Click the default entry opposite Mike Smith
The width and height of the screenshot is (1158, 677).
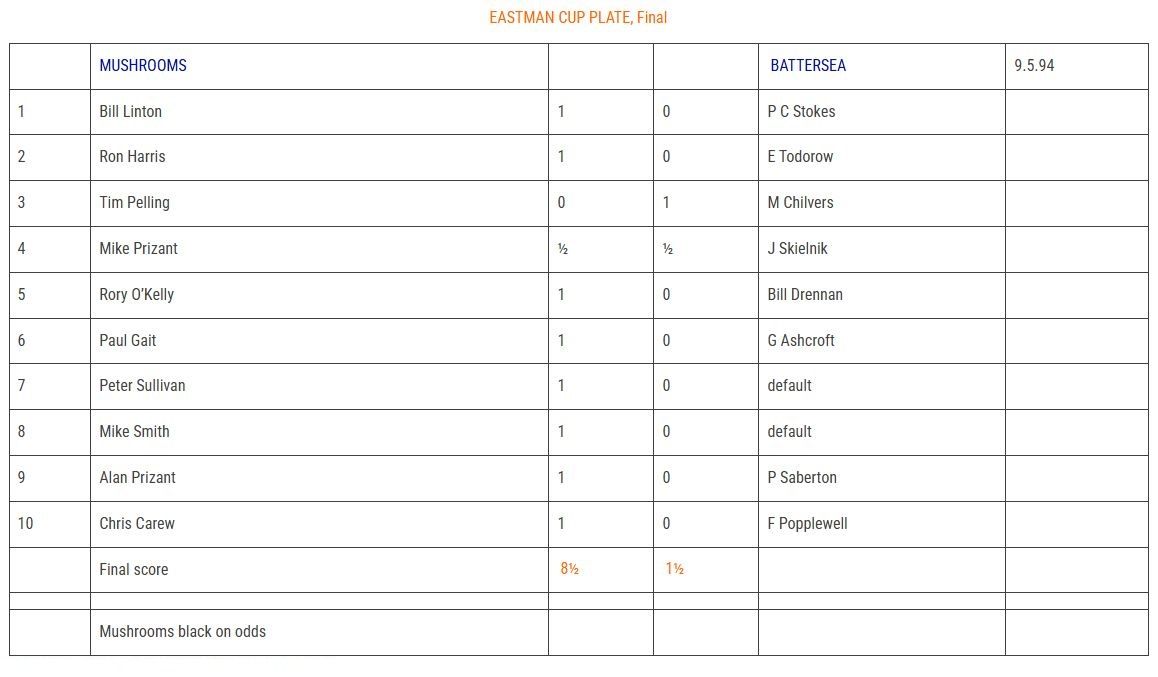tap(789, 431)
